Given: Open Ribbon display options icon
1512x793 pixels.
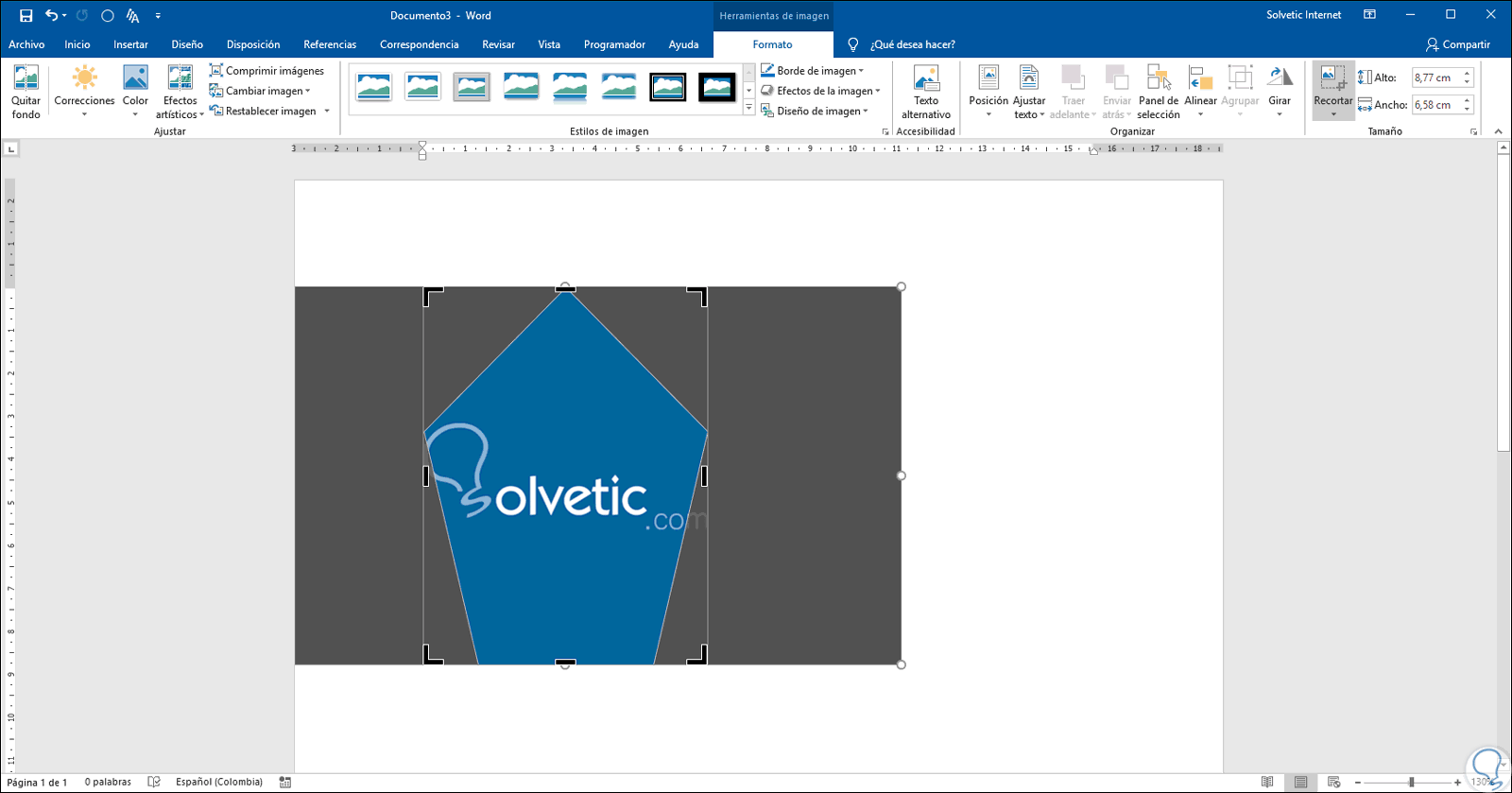Looking at the screenshot, I should pos(1369,15).
